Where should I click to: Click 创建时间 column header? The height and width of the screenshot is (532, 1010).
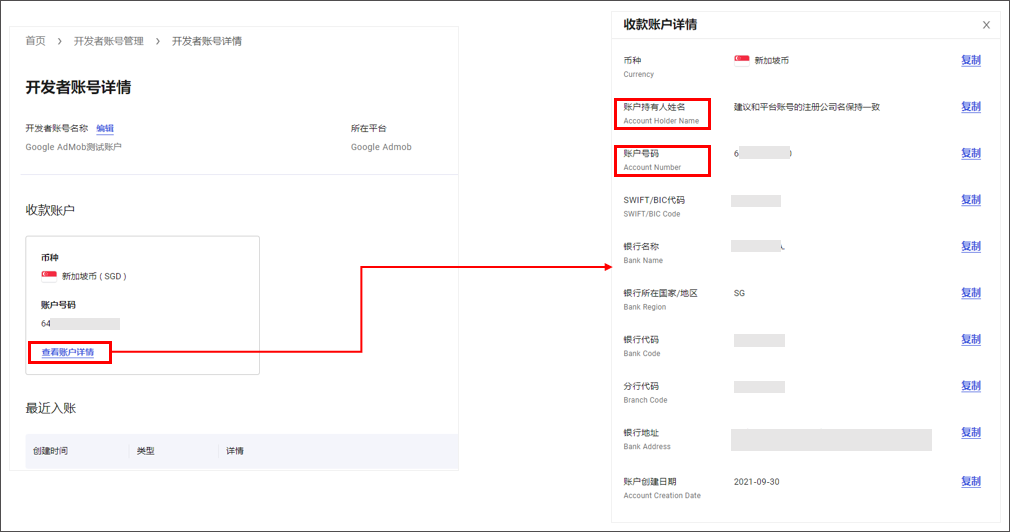pyautogui.click(x=50, y=451)
